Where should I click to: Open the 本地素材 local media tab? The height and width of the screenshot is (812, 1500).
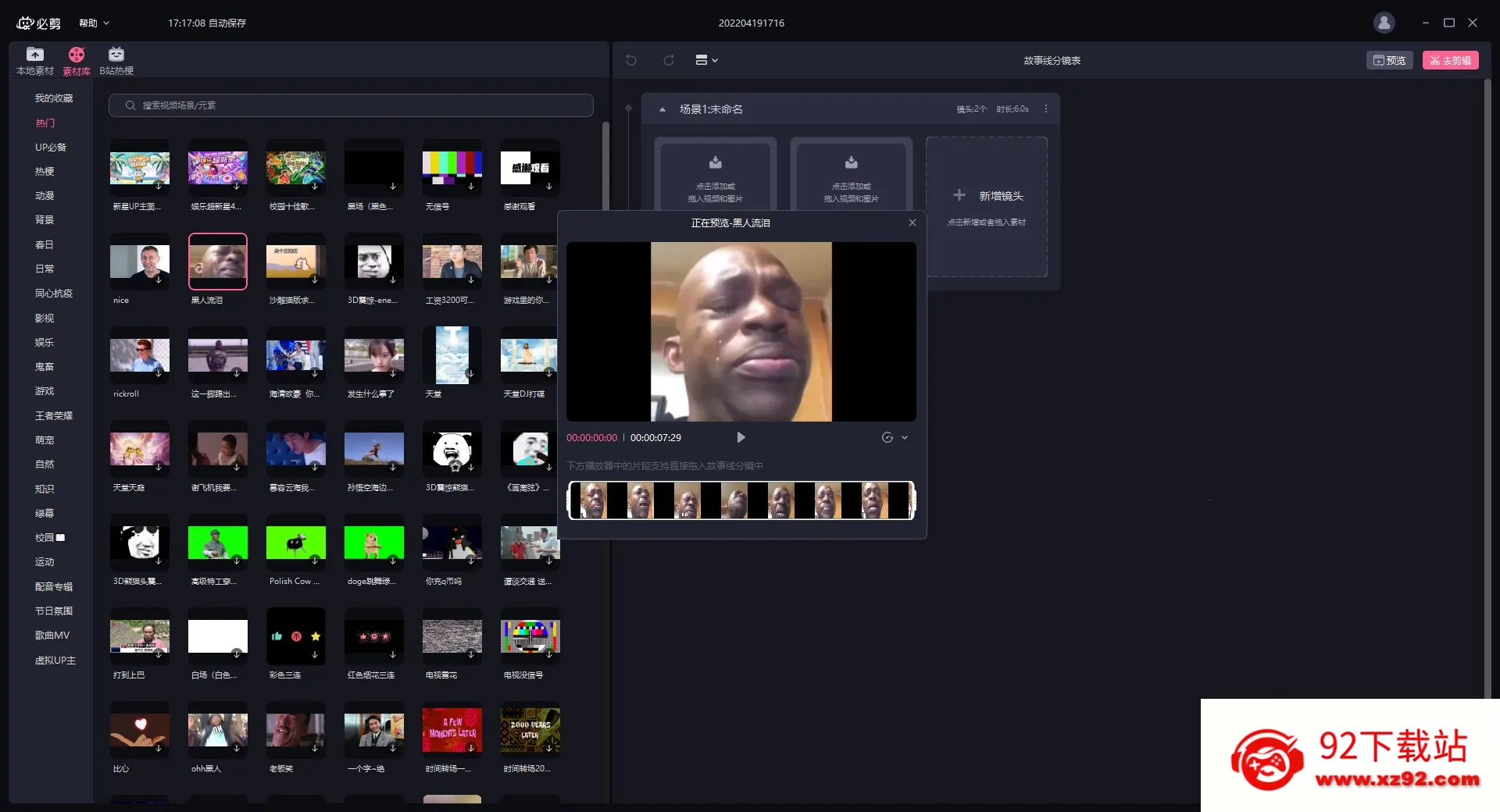35,61
